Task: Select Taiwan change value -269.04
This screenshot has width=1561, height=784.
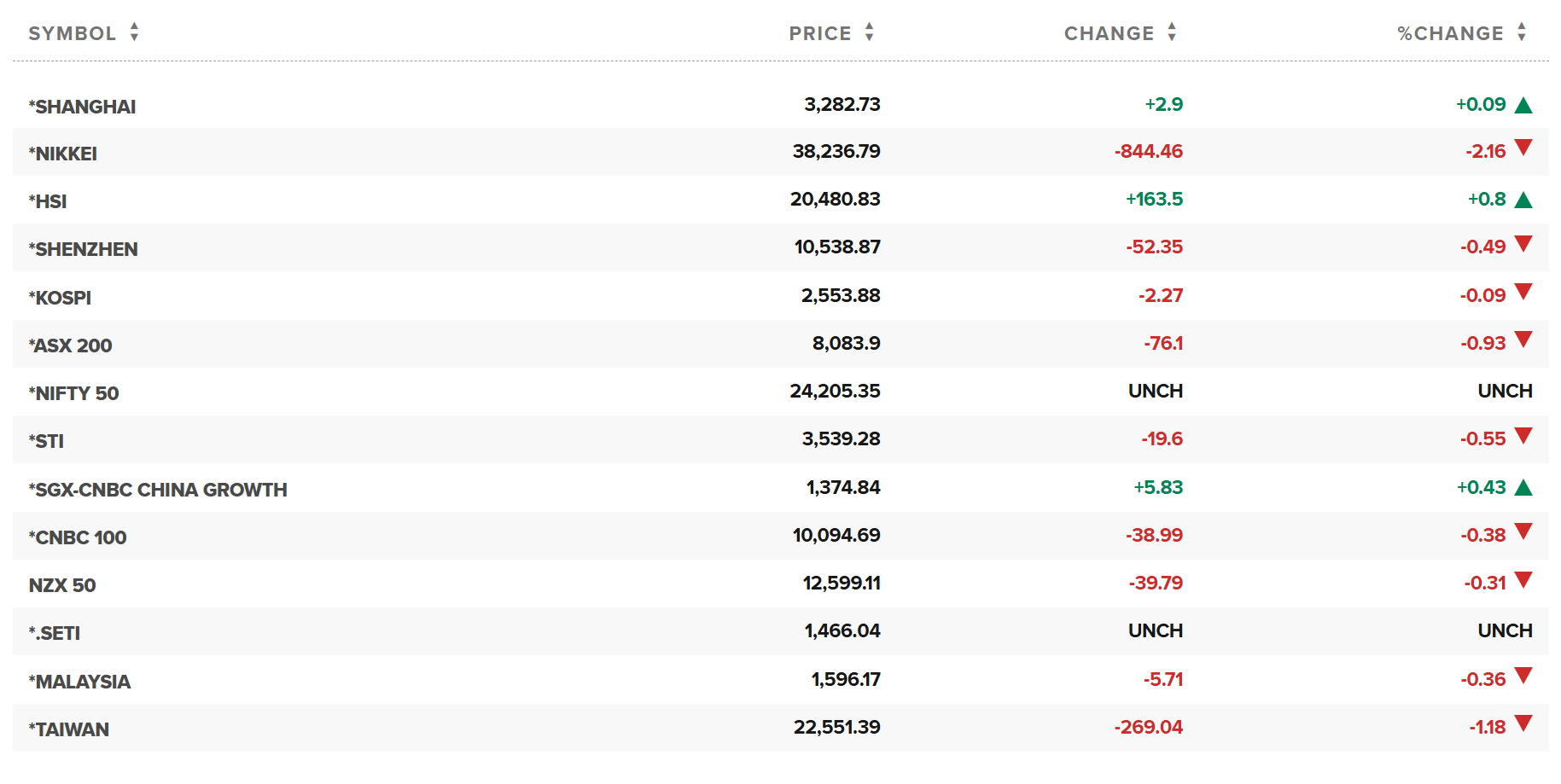Action: tap(1148, 727)
